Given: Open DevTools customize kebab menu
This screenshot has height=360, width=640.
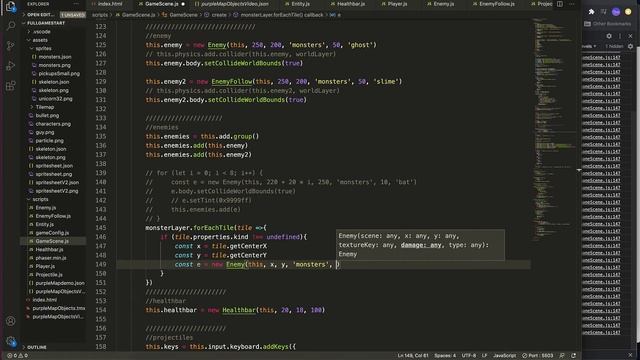Looking at the screenshot, I should pyautogui.click(x=620, y=36).
